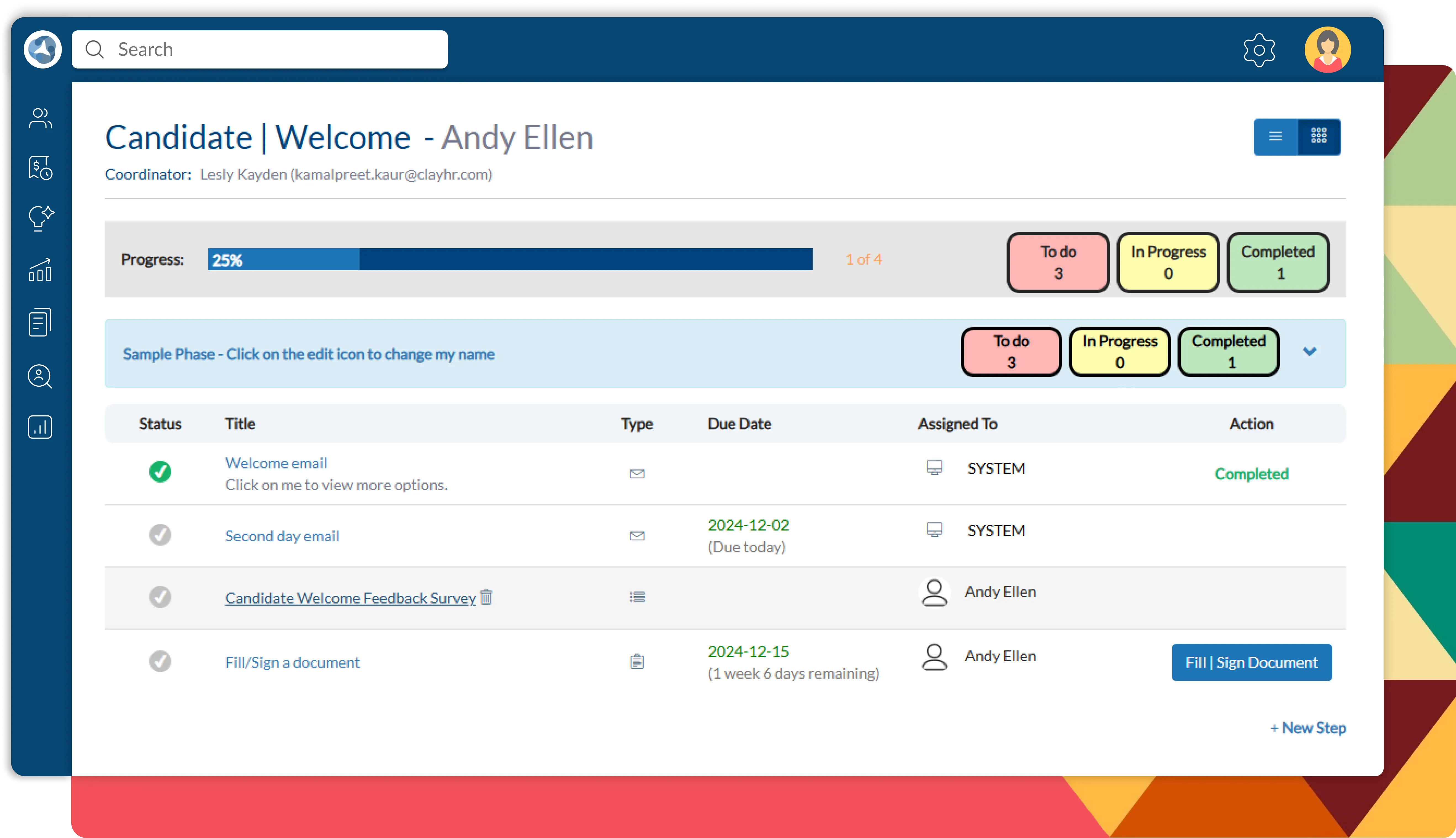The width and height of the screenshot is (1456, 838).
Task: Open the reports chart sidebar icon
Action: 40,427
